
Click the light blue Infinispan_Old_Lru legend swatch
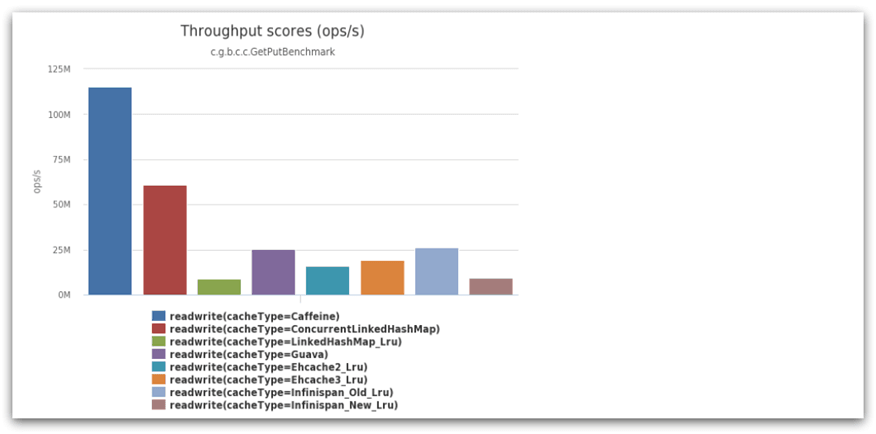click(159, 392)
